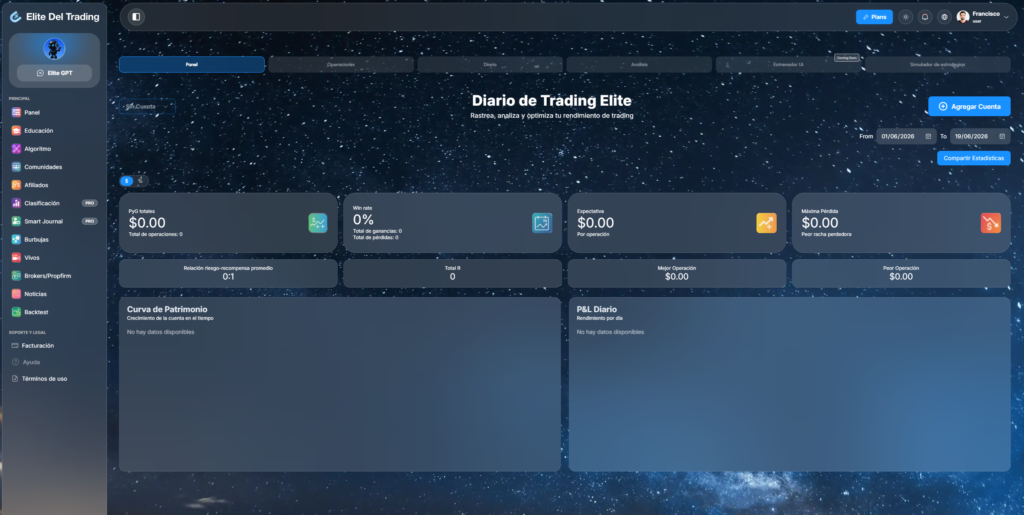The image size is (1024, 515).
Task: Expand the Sin Cuenta account dropdown
Action: click(147, 106)
